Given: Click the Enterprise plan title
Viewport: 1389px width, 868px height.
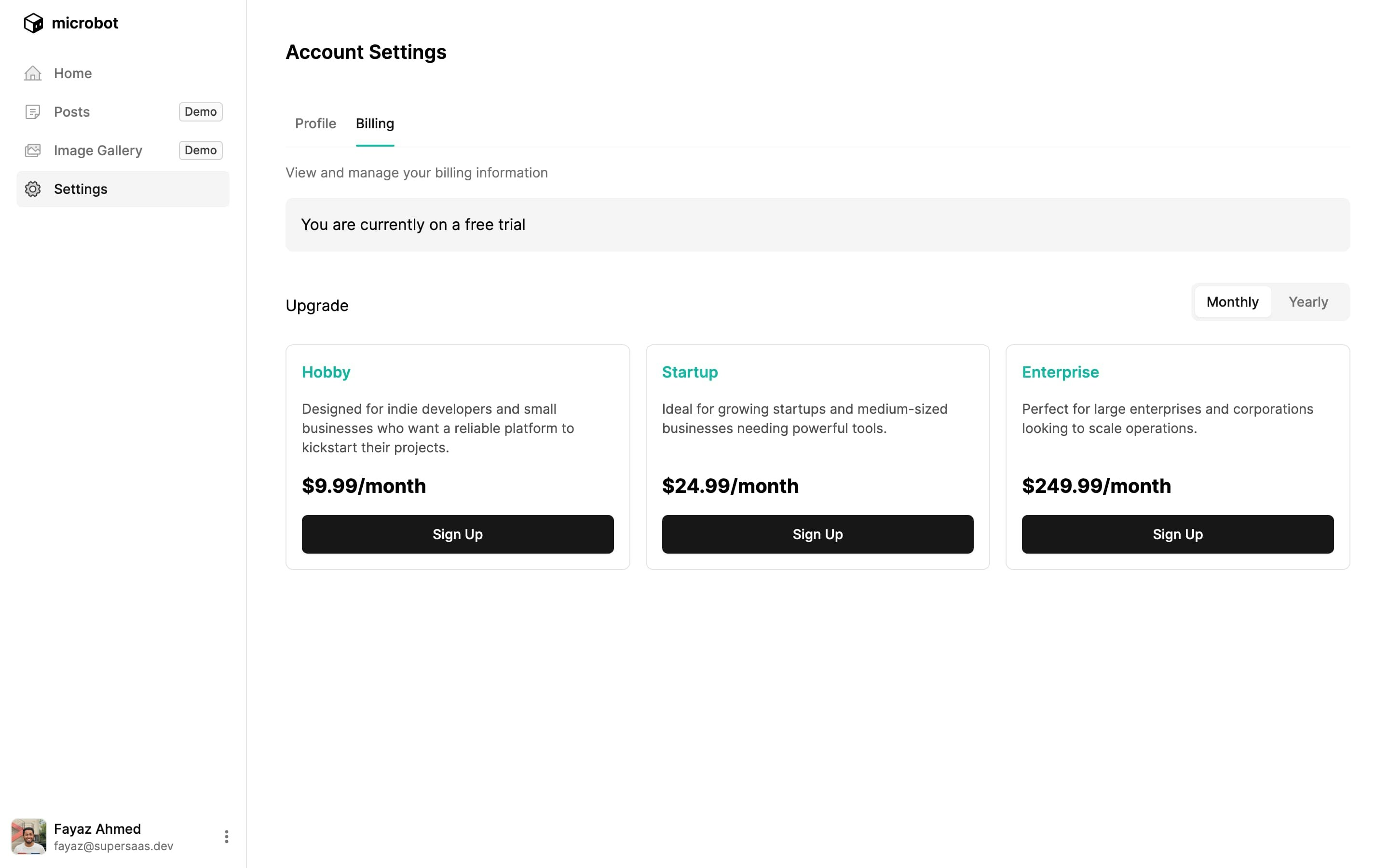Looking at the screenshot, I should coord(1060,372).
